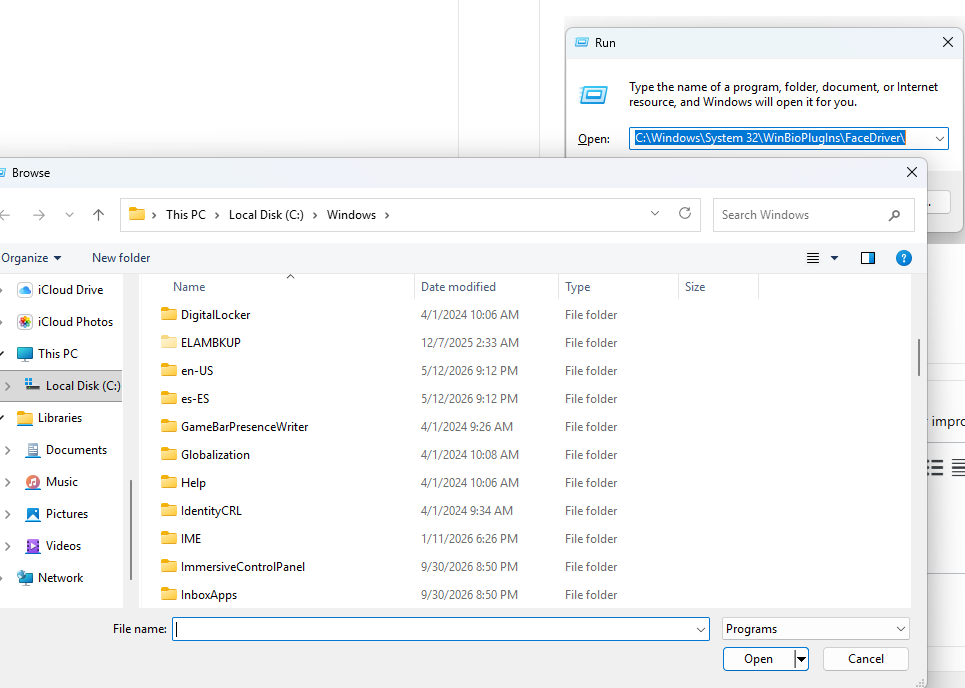965x688 pixels.
Task: Open Libraries in the navigation pane
Action: [49, 418]
